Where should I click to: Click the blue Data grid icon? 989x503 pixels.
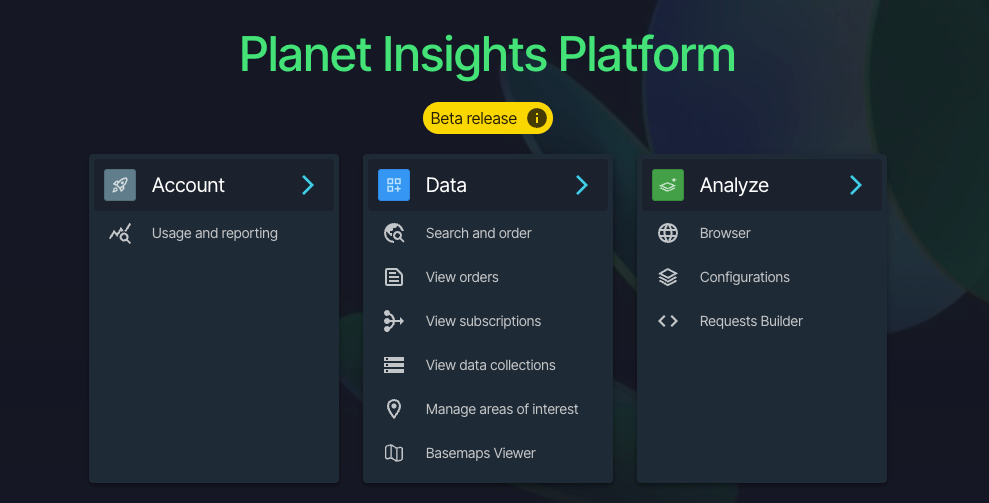pos(394,185)
